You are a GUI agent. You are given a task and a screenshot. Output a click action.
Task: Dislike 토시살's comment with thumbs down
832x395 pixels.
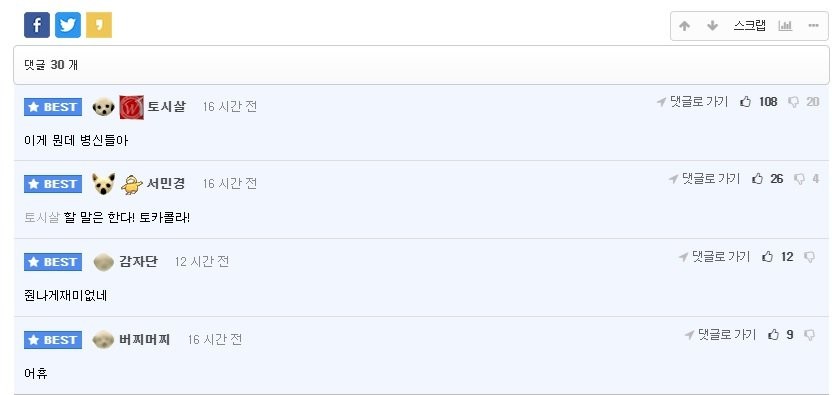(x=793, y=102)
